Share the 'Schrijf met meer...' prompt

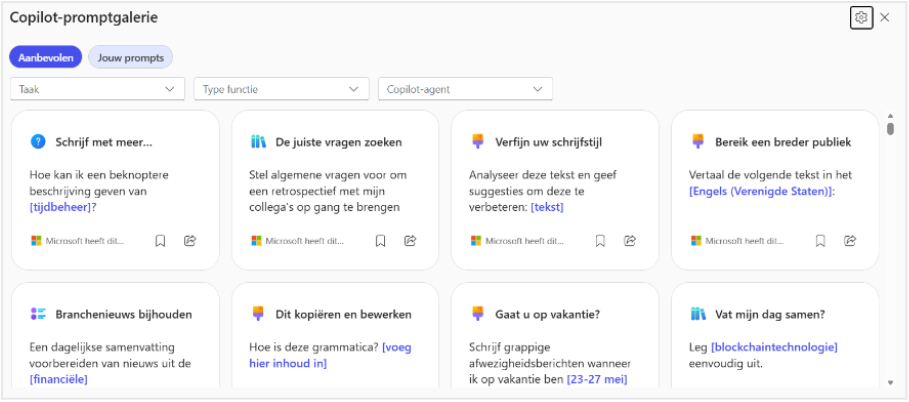pos(190,240)
